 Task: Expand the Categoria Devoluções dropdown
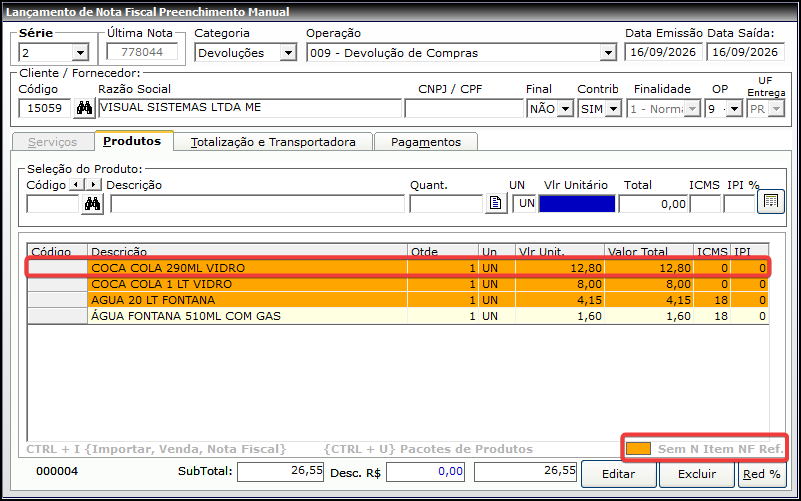(289, 53)
